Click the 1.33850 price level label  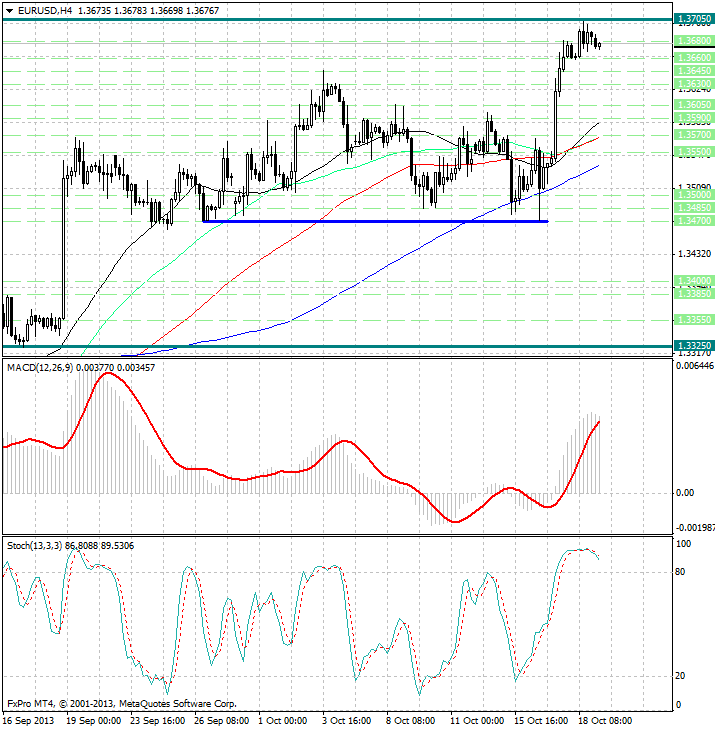pos(694,294)
